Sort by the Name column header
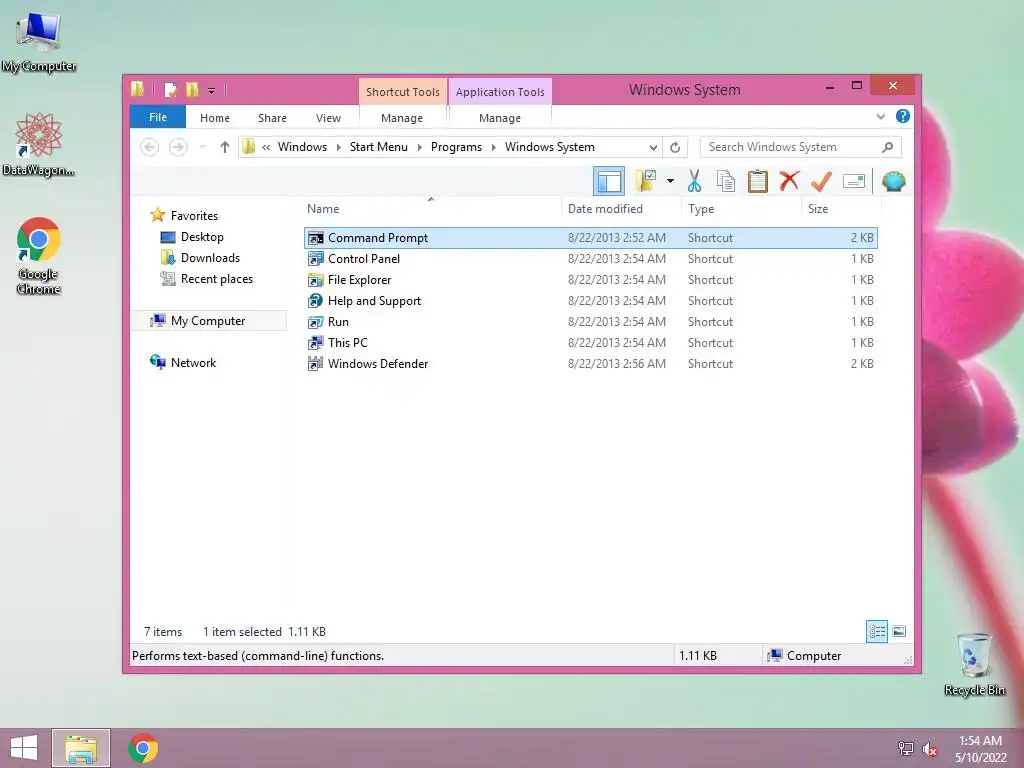1024x768 pixels. [432, 209]
